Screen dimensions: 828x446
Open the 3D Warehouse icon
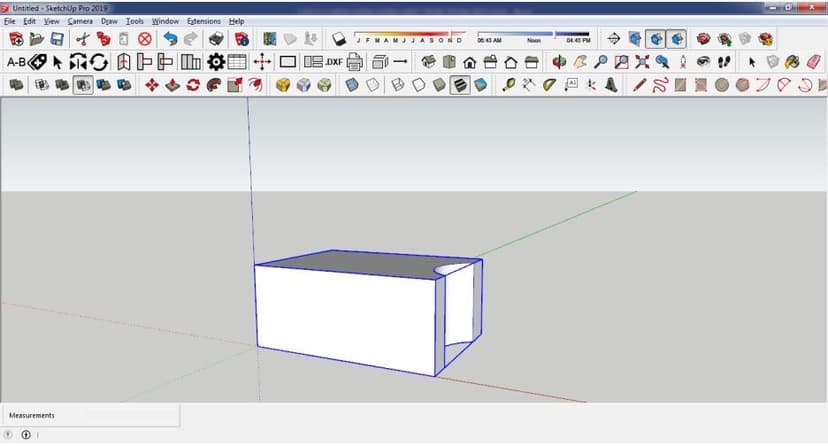[703, 39]
